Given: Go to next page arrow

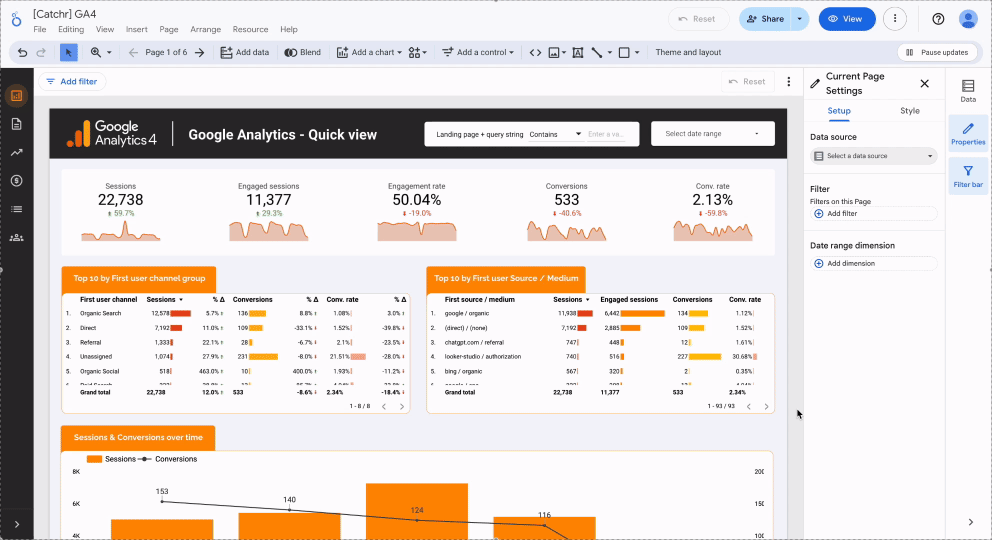Looking at the screenshot, I should 199,52.
